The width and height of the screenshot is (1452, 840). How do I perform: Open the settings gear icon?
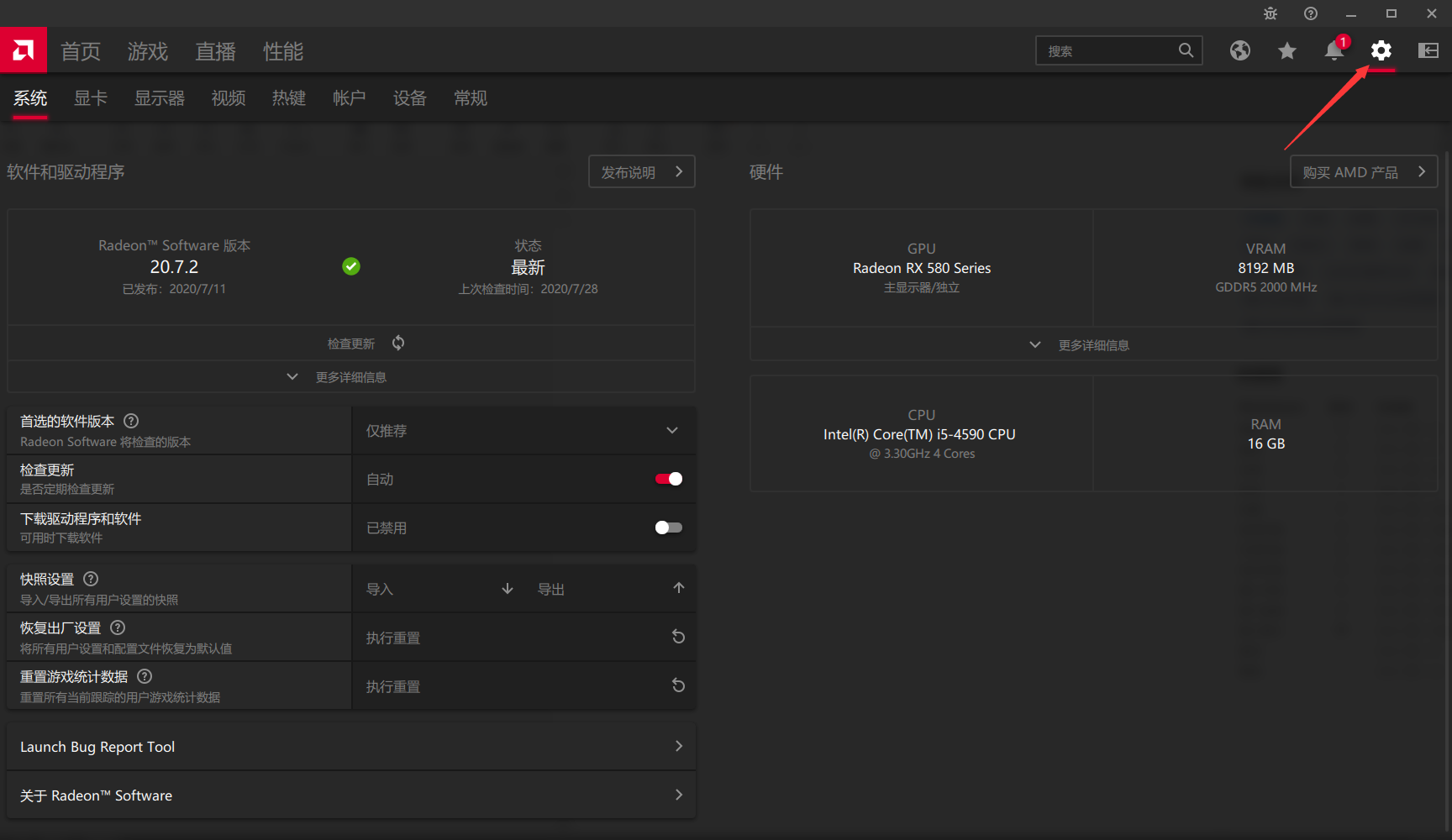coord(1381,50)
